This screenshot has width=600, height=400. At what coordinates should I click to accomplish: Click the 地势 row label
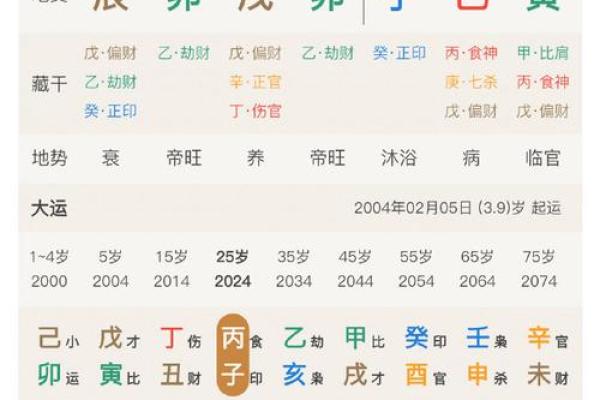point(49,158)
